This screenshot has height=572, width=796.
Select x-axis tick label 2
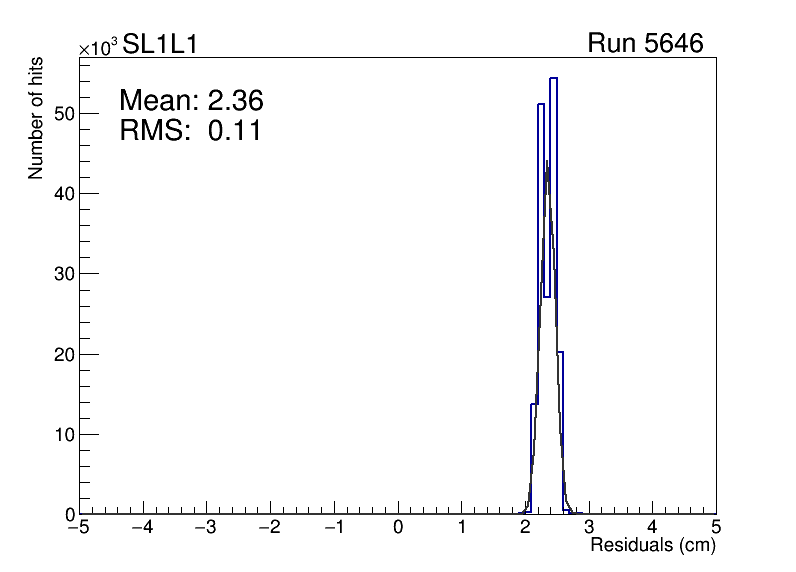[x=526, y=527]
